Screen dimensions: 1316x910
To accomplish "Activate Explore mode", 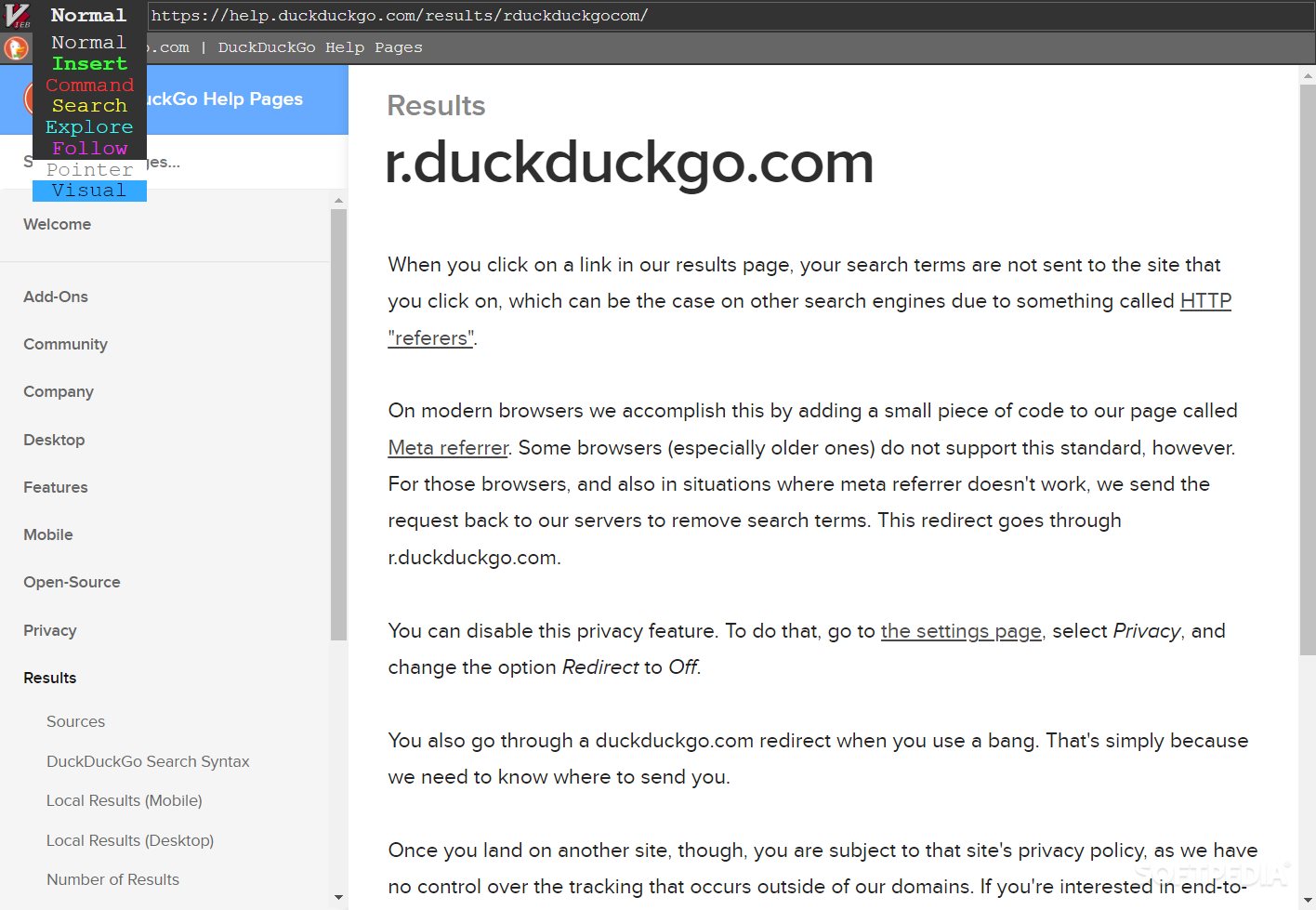I will 89,127.
